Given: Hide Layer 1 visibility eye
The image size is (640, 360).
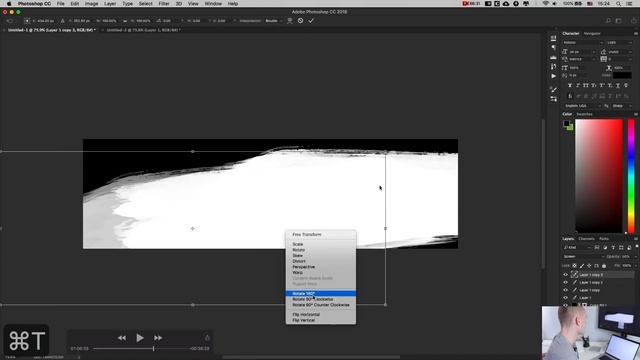Looking at the screenshot, I should tap(565, 298).
